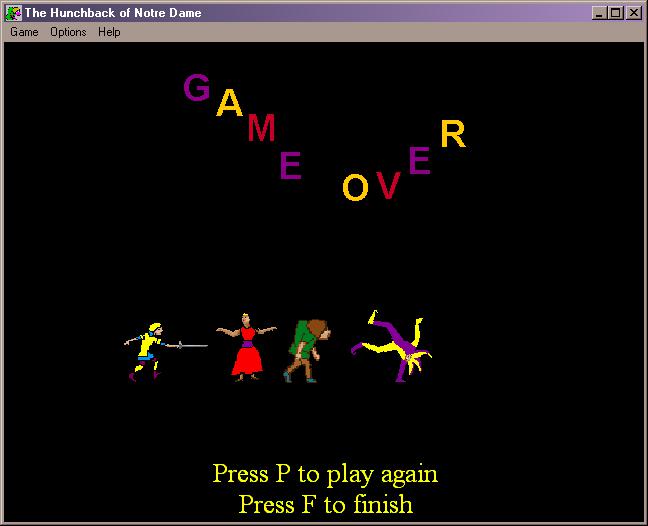The image size is (648, 526).
Task: Click the window title text
Action: [113, 13]
